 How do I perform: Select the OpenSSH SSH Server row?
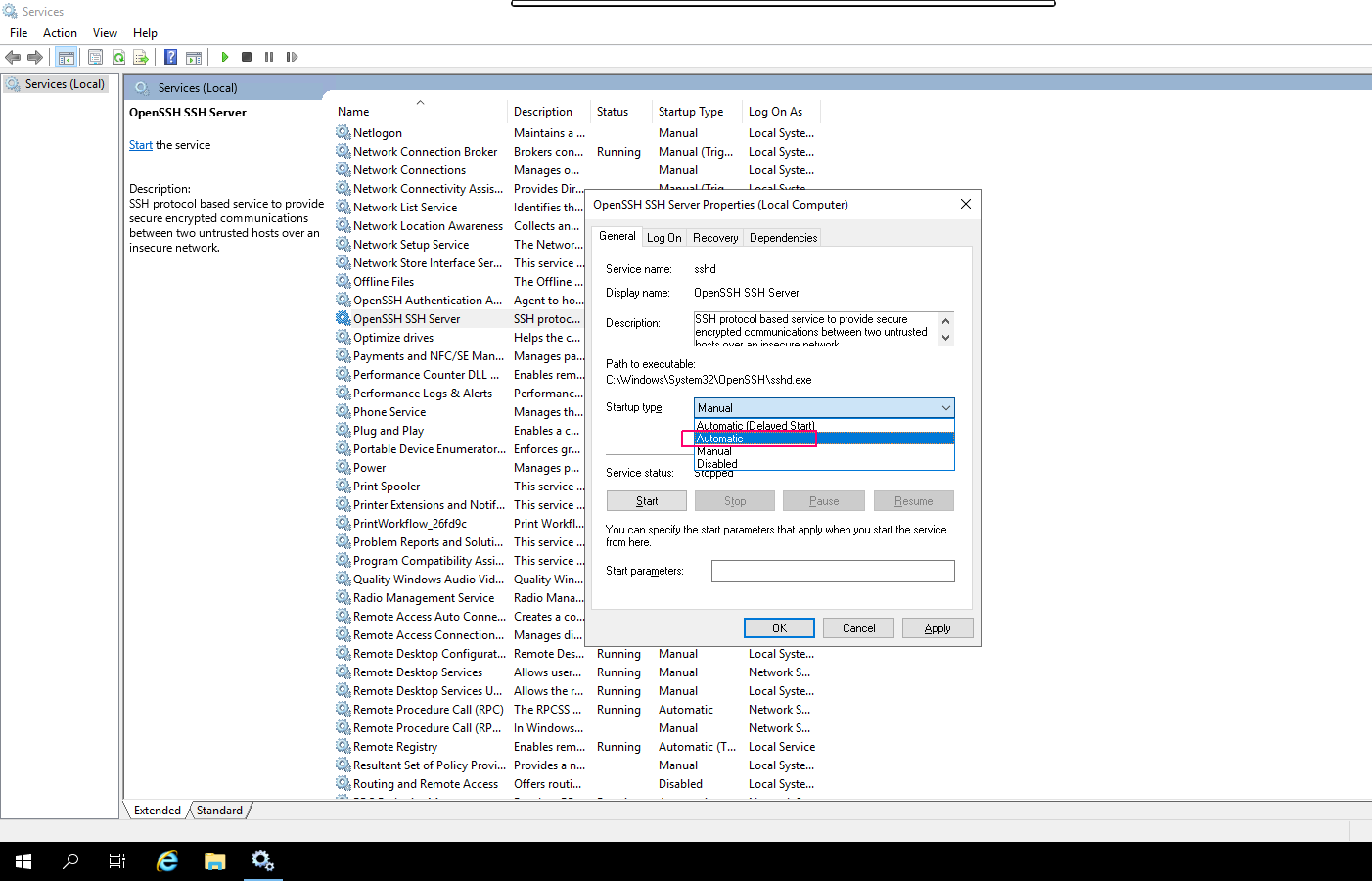(460, 318)
